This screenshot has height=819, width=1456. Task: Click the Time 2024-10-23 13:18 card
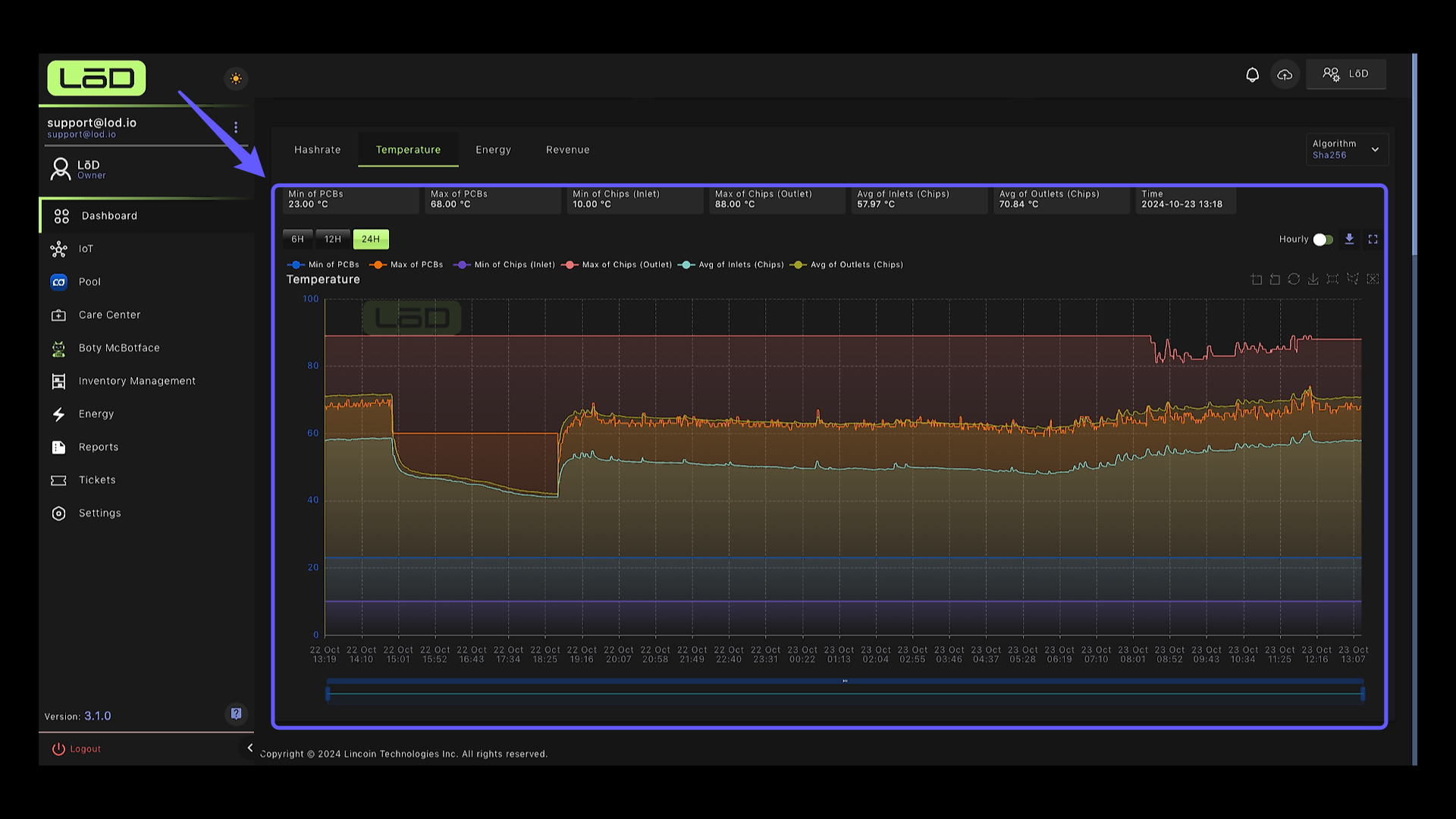click(1186, 199)
